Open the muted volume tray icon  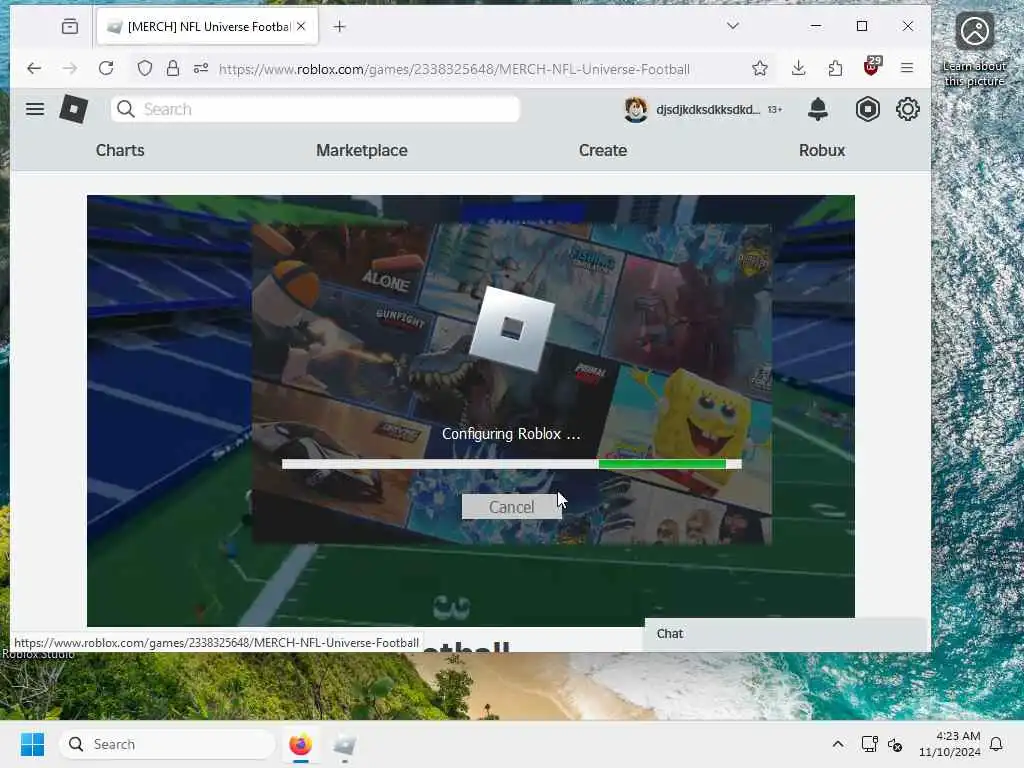[x=895, y=744]
